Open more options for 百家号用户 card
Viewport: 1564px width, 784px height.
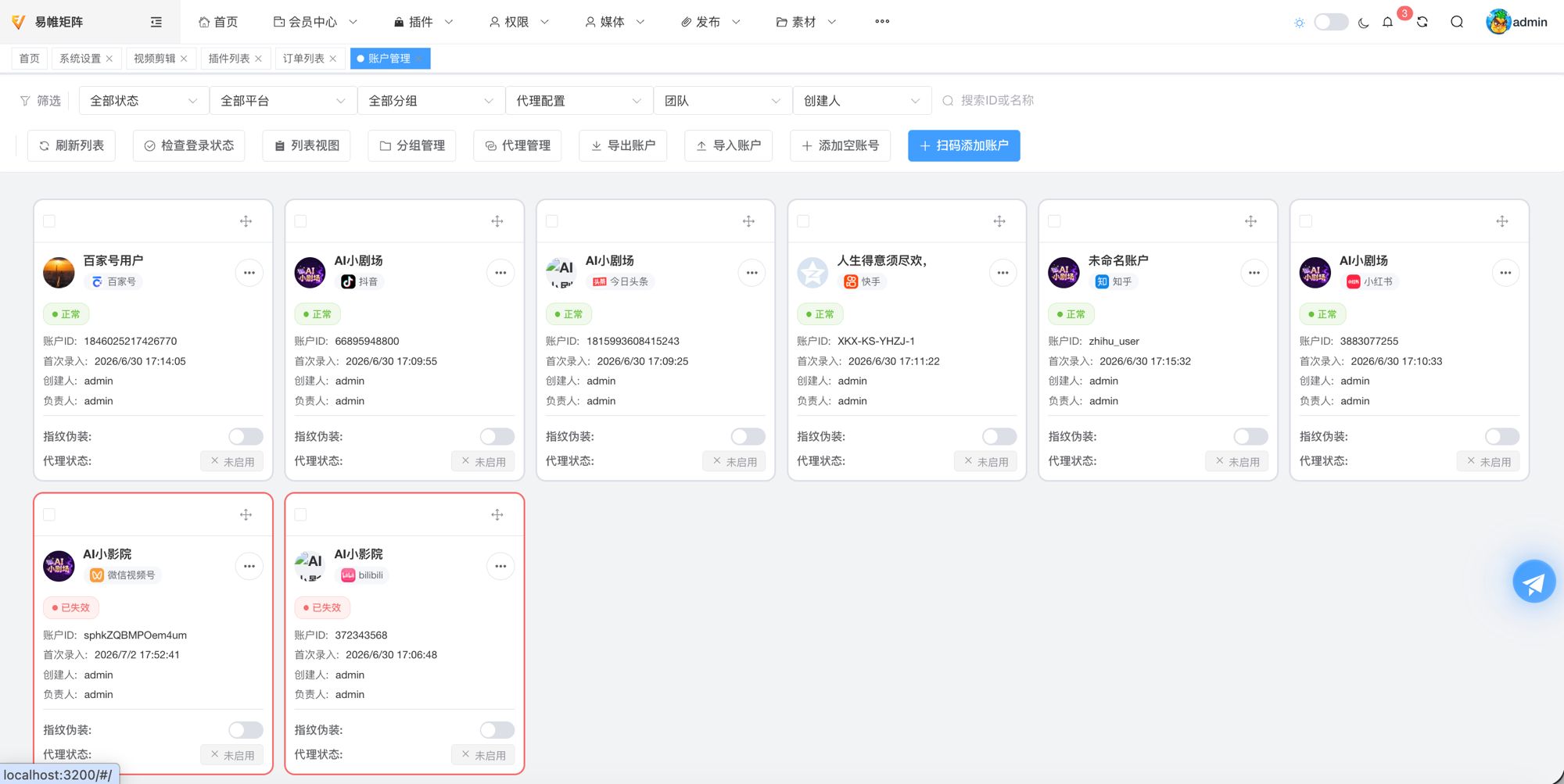coord(249,273)
